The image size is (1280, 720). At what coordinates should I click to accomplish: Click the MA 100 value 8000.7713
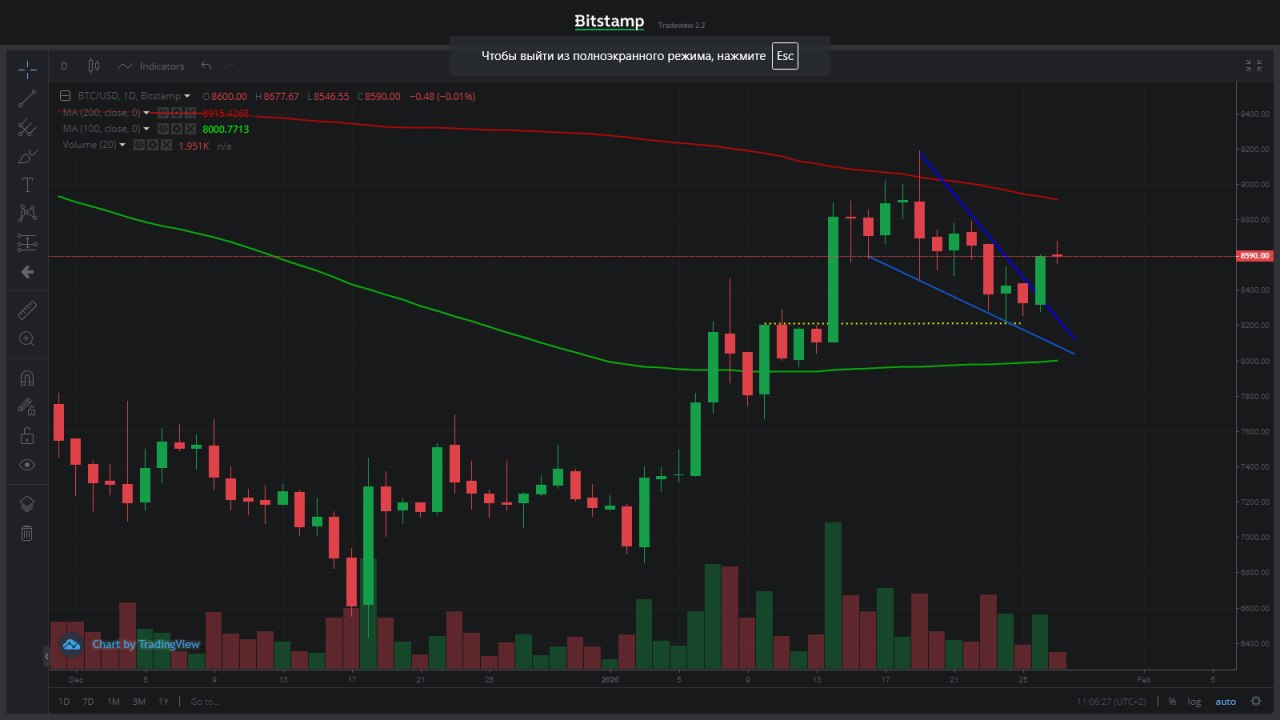click(x=226, y=129)
